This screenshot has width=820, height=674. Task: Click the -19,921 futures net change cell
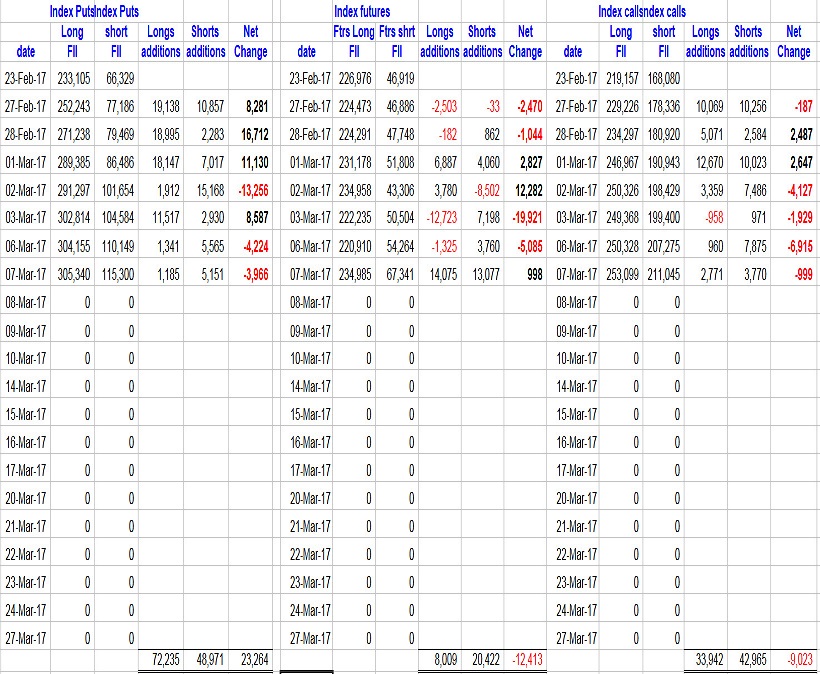(x=525, y=215)
